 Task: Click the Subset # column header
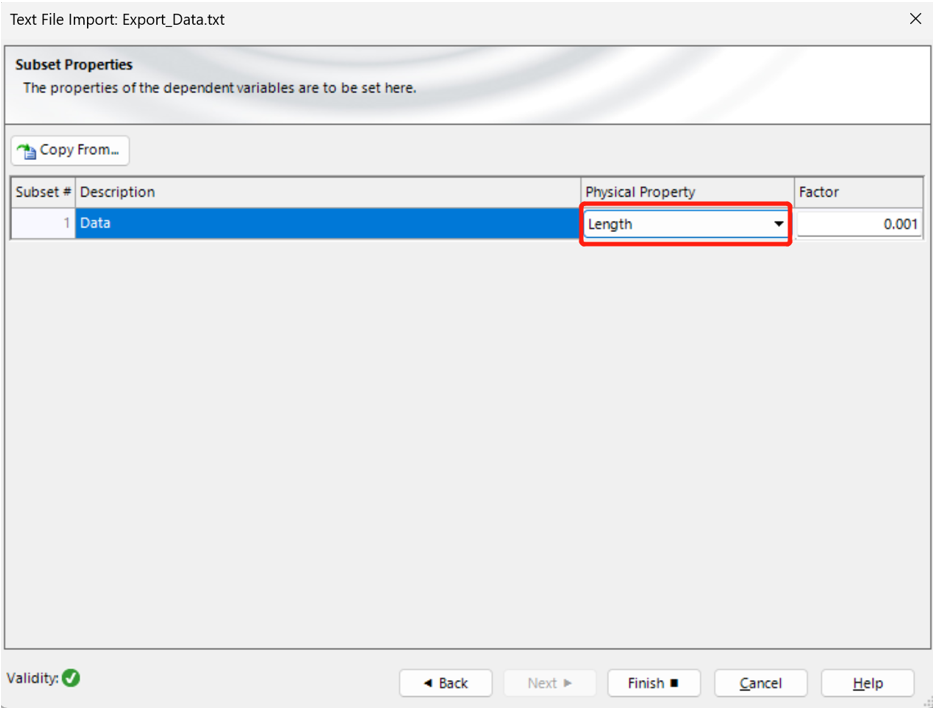(x=43, y=192)
